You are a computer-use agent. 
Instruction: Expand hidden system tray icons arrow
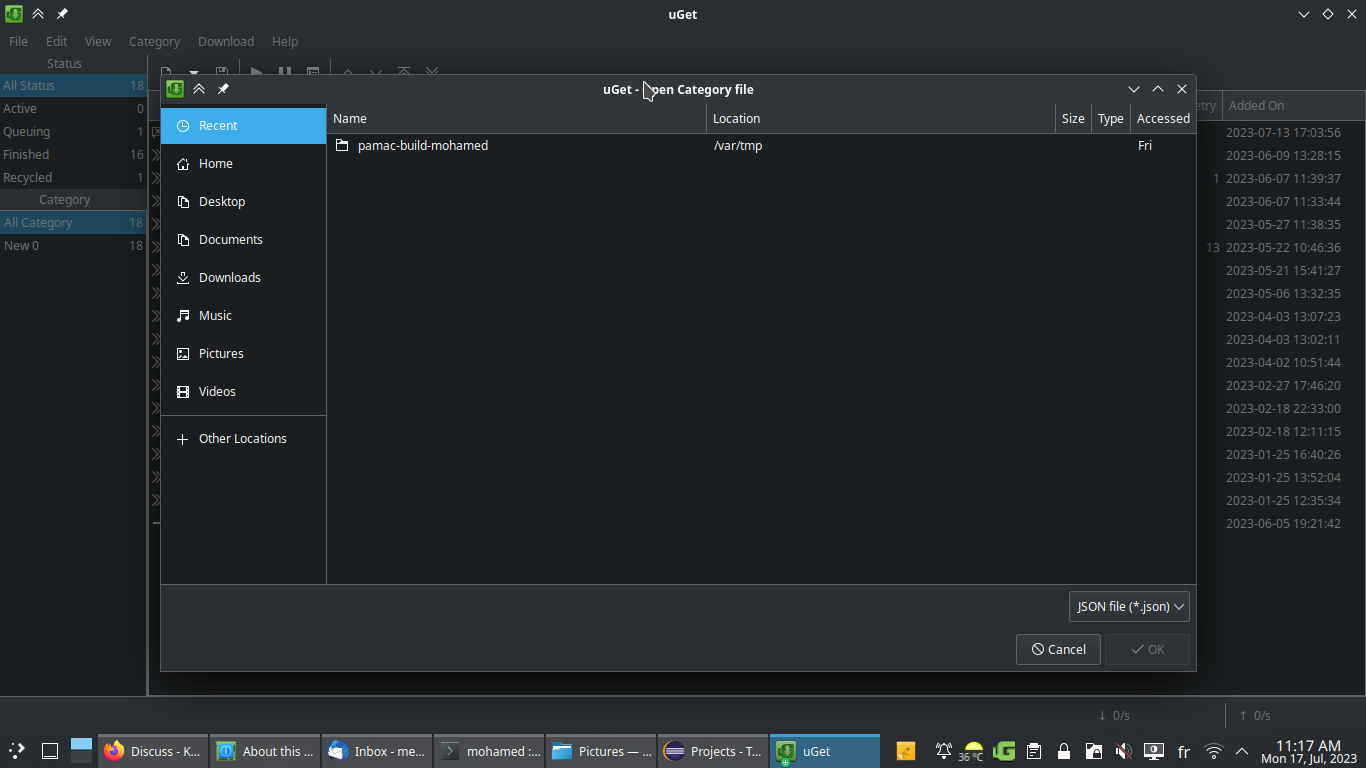[1242, 751]
